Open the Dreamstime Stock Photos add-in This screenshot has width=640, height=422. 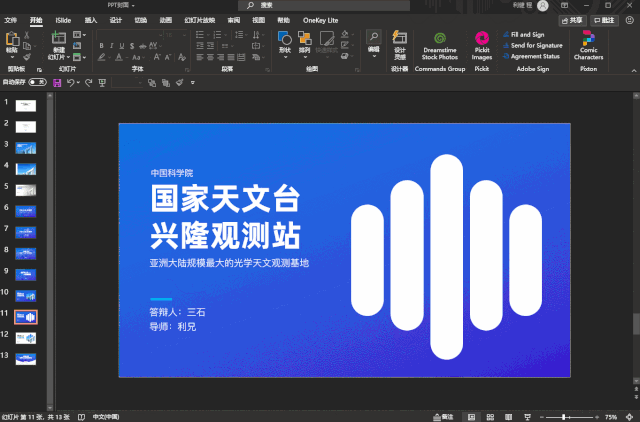coord(440,46)
